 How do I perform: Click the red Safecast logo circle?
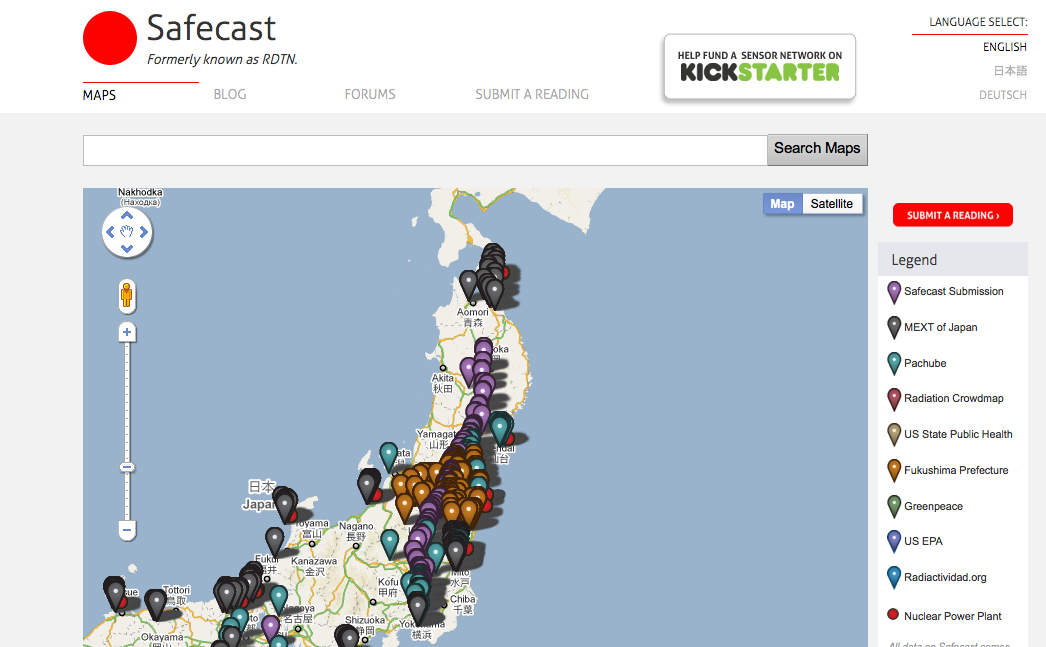(x=110, y=38)
